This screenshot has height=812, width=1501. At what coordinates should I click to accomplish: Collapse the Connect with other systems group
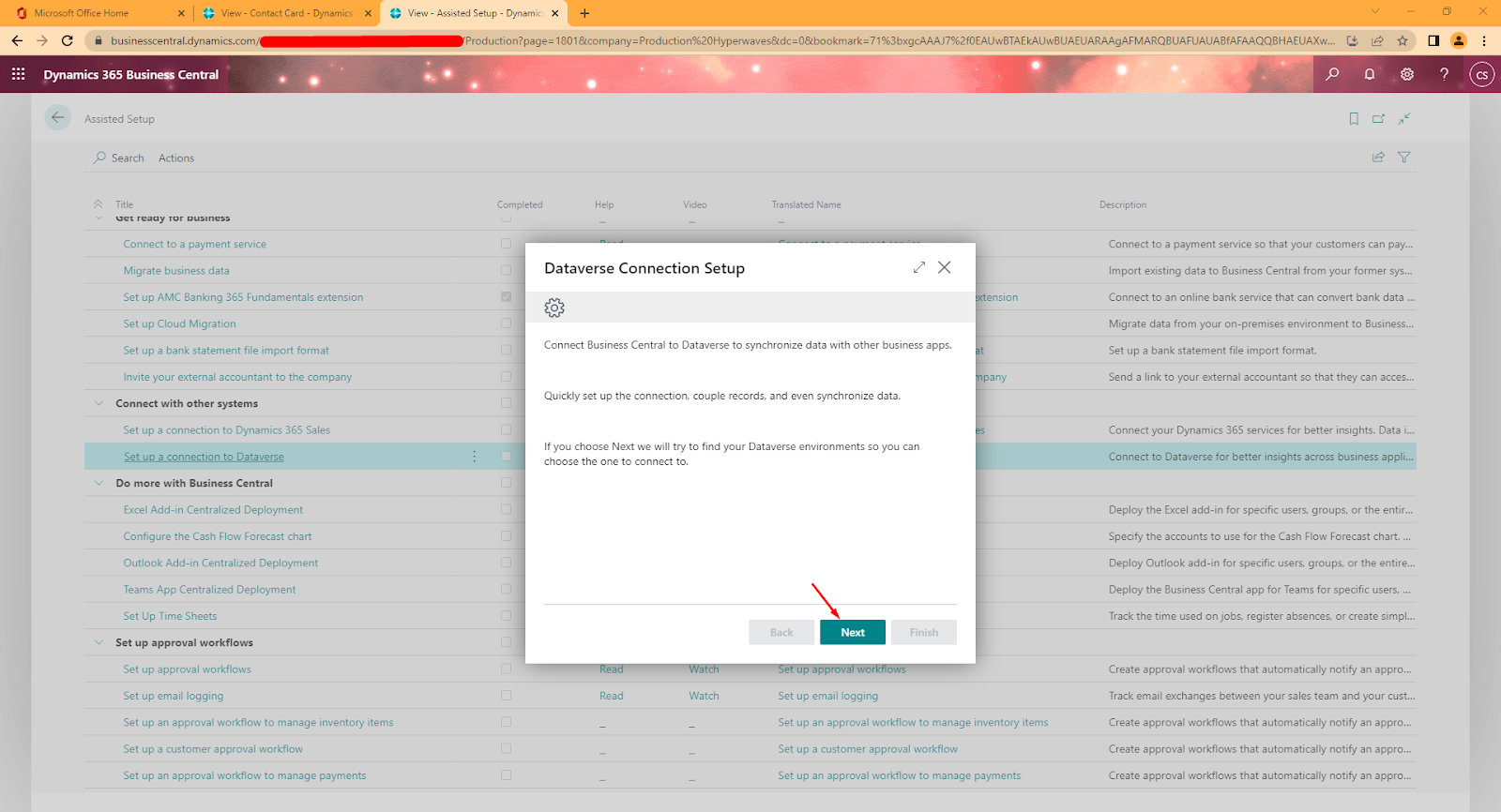click(x=99, y=403)
